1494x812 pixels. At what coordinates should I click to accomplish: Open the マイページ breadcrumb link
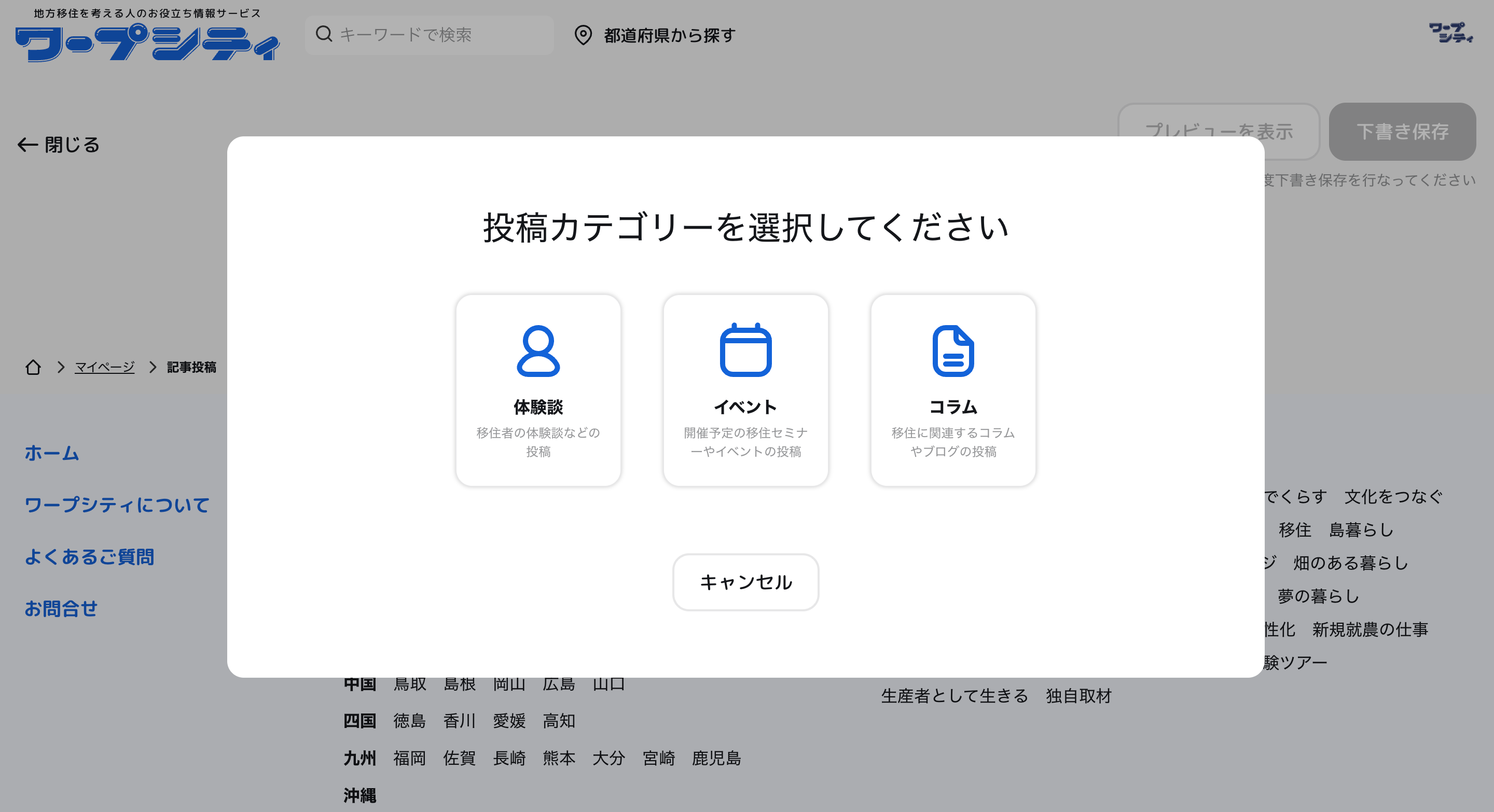(104, 367)
